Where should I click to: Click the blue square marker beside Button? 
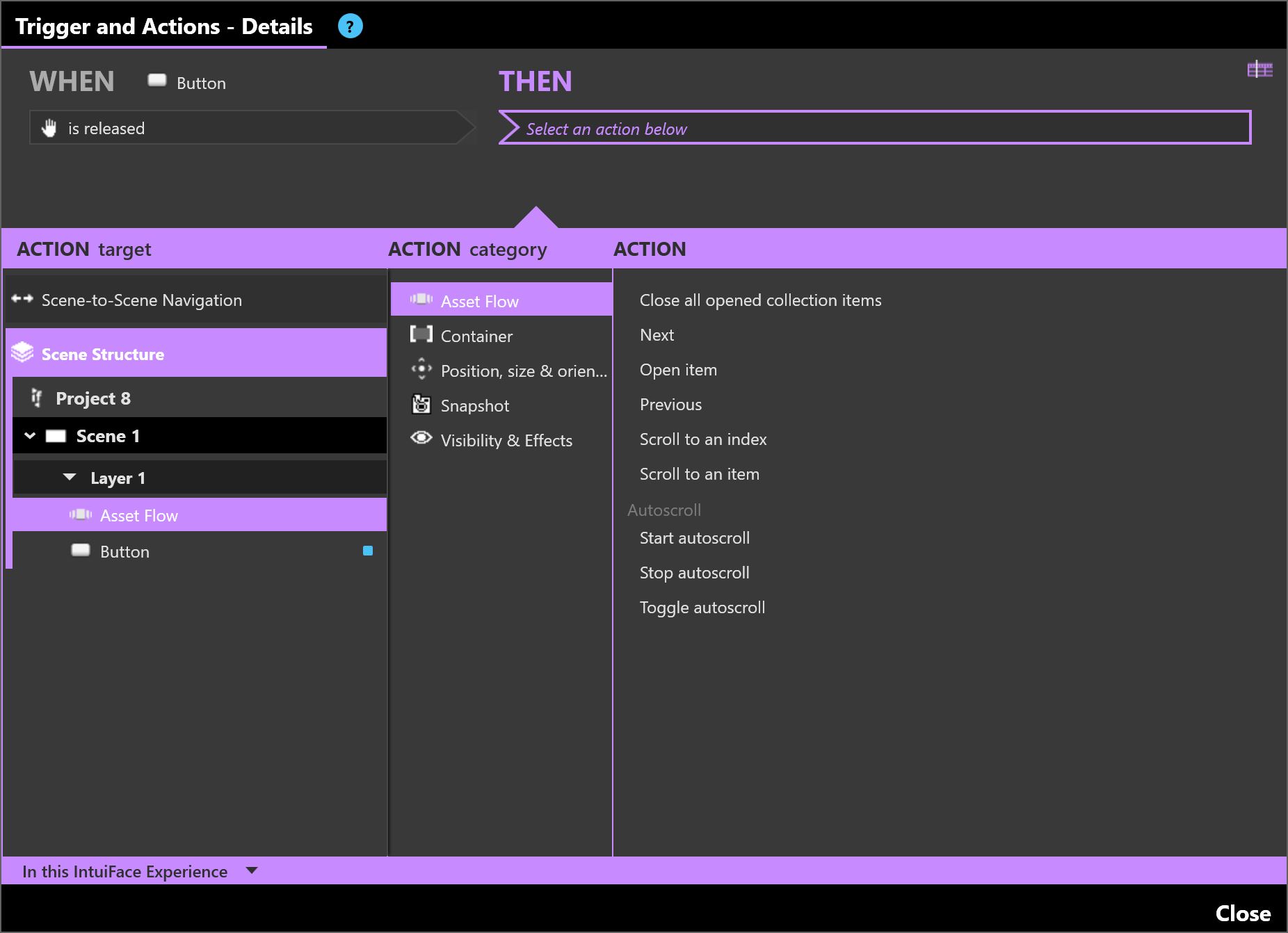coord(368,551)
